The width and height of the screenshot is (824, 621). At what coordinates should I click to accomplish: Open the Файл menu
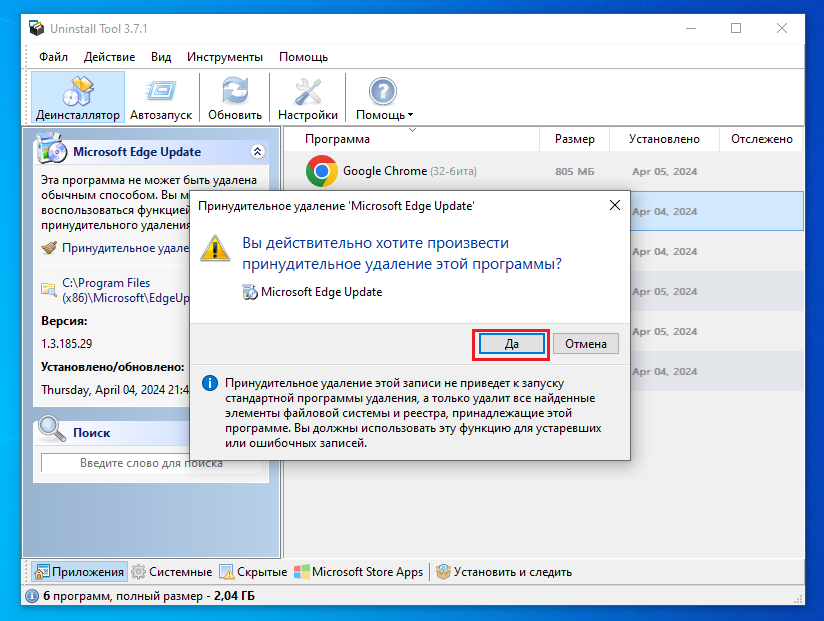click(x=54, y=57)
